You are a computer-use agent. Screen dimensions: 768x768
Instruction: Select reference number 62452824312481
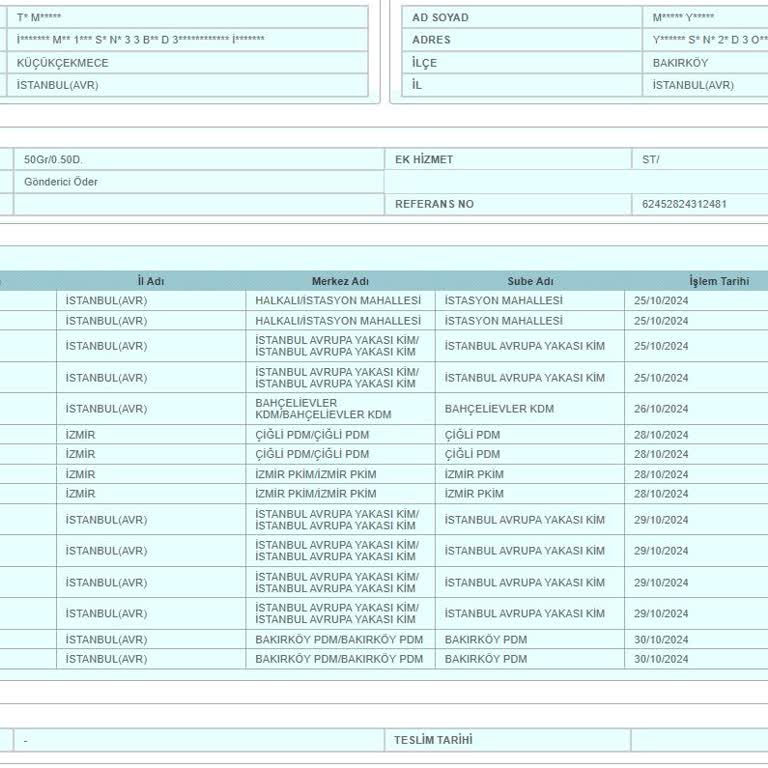(x=684, y=204)
